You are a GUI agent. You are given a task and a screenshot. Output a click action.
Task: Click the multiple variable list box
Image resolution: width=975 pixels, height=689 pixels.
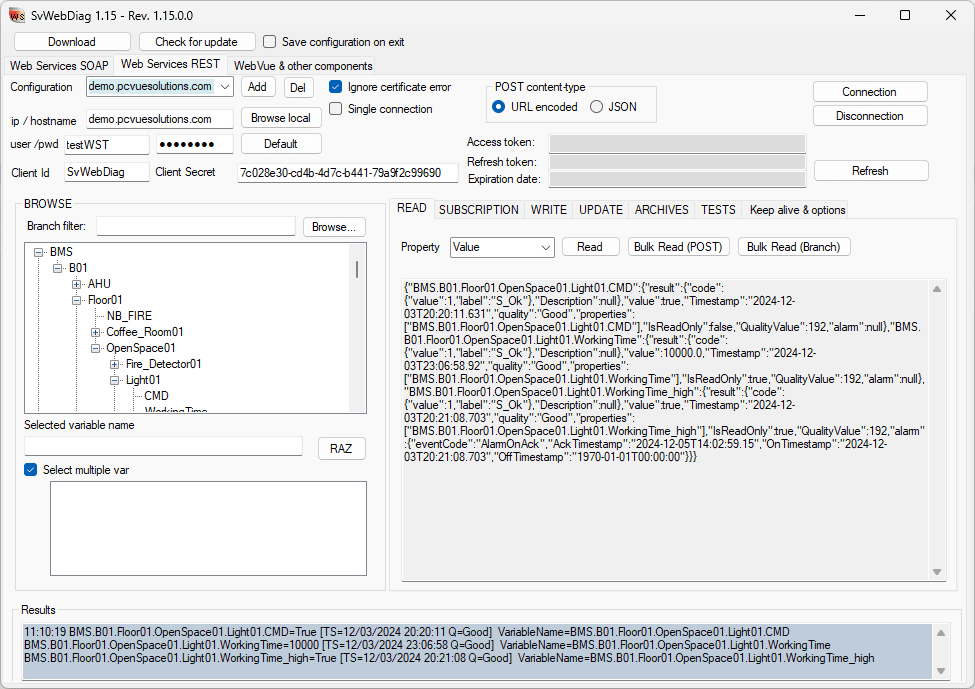(208, 529)
